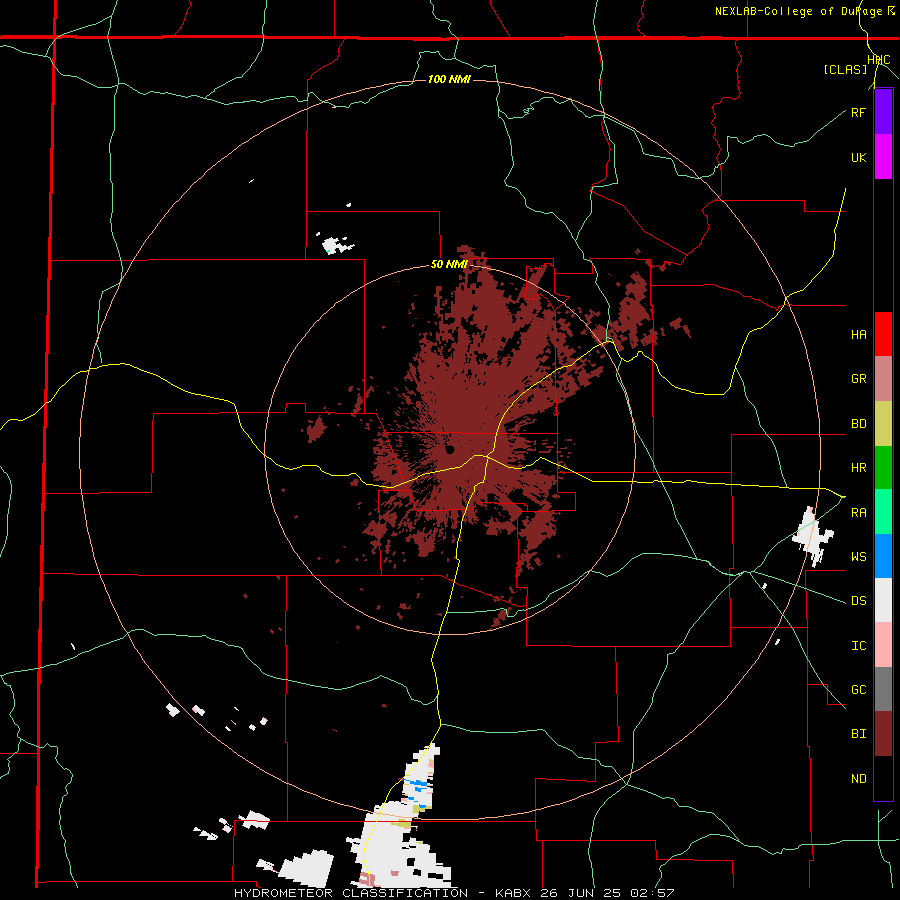The image size is (900, 900).
Task: Click the 'ND' legend label
Action: pos(858,779)
